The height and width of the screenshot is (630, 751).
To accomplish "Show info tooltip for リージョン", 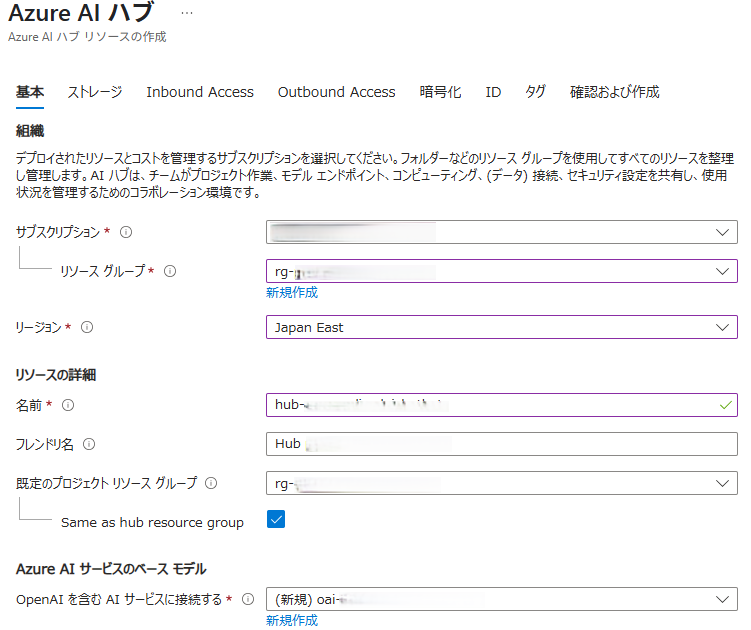I will coord(87,327).
